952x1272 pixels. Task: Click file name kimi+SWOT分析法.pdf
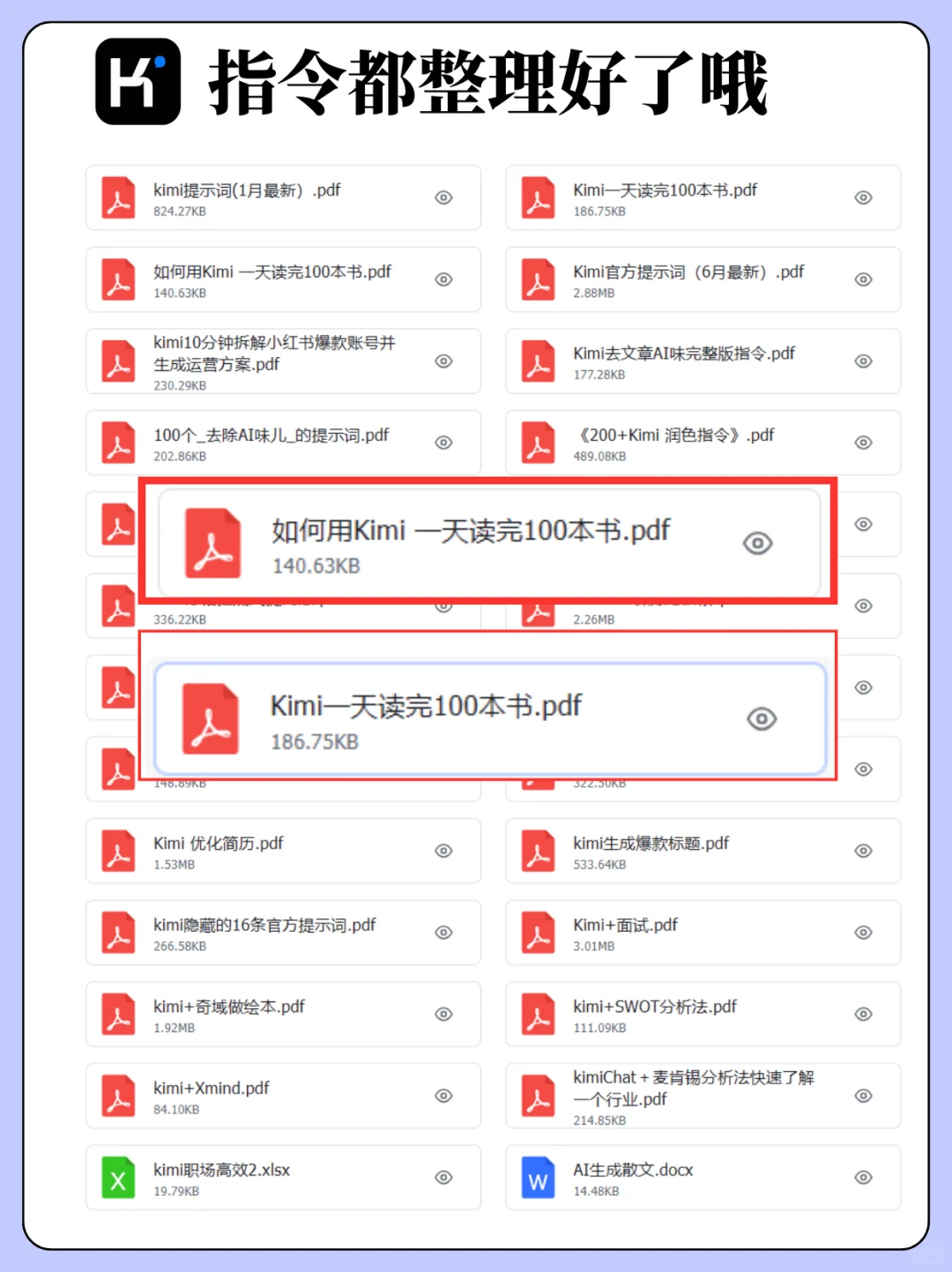click(655, 1007)
